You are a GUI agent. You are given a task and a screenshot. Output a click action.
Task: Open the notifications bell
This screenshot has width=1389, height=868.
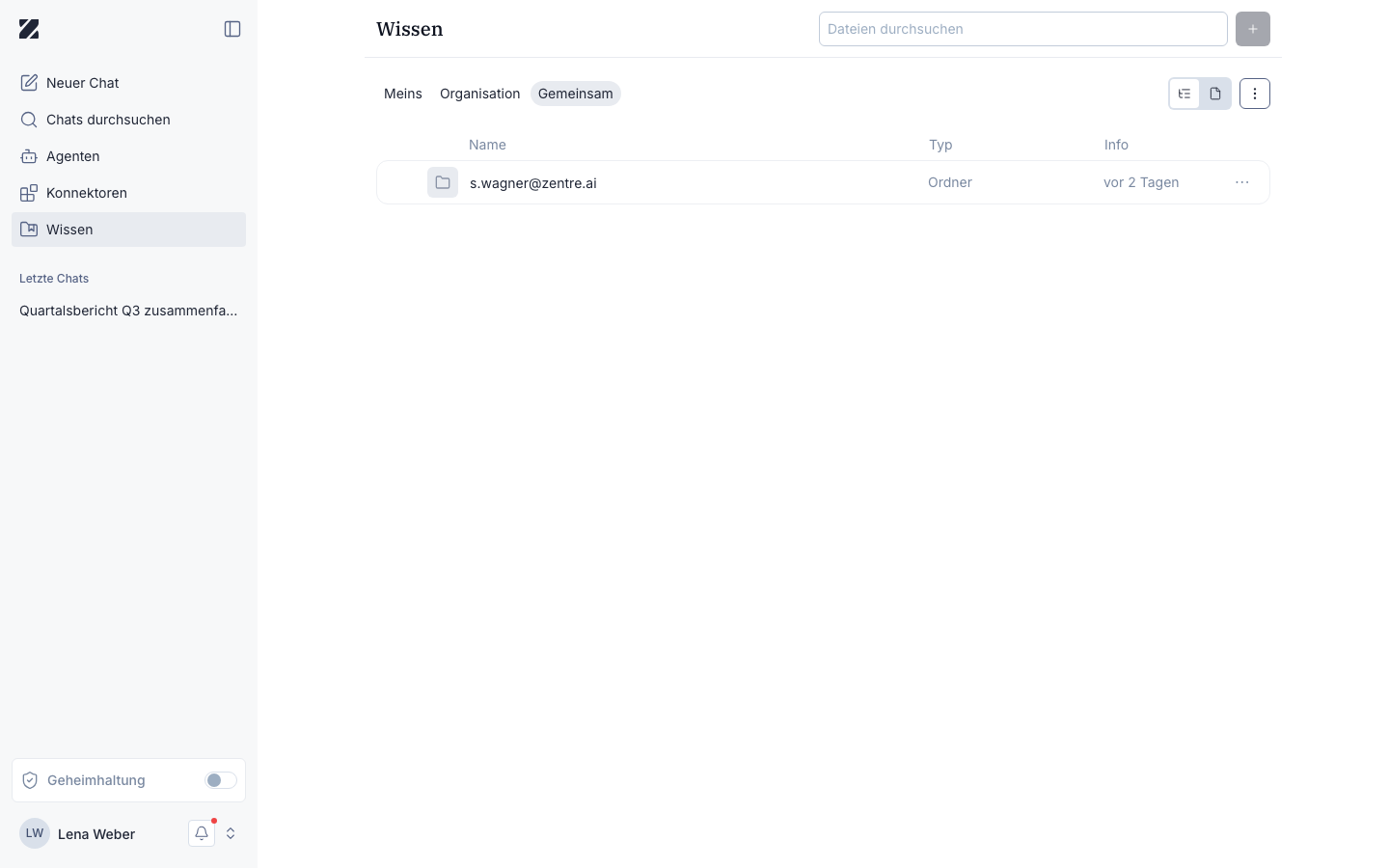(x=202, y=833)
